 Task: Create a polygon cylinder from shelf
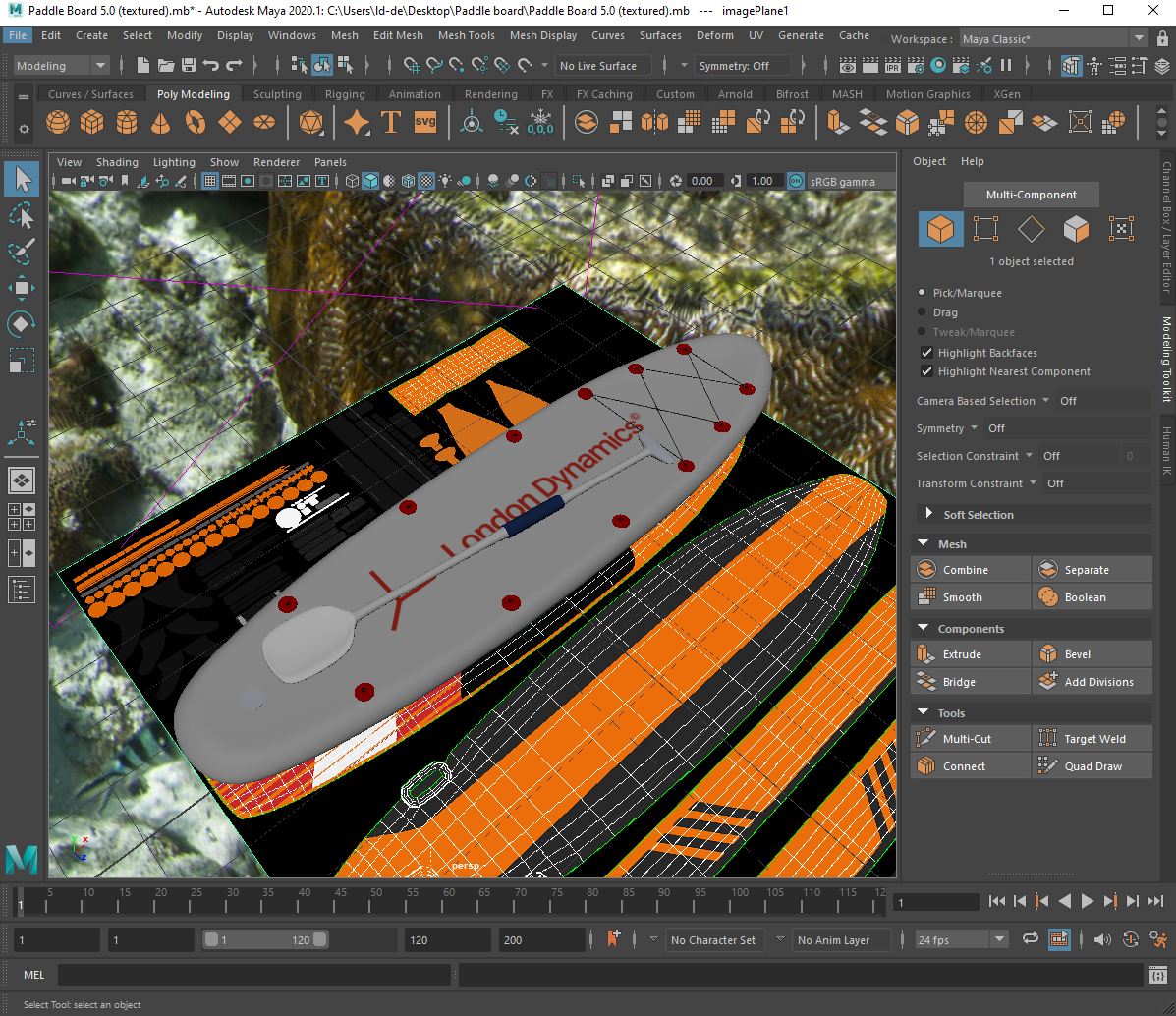(x=126, y=122)
